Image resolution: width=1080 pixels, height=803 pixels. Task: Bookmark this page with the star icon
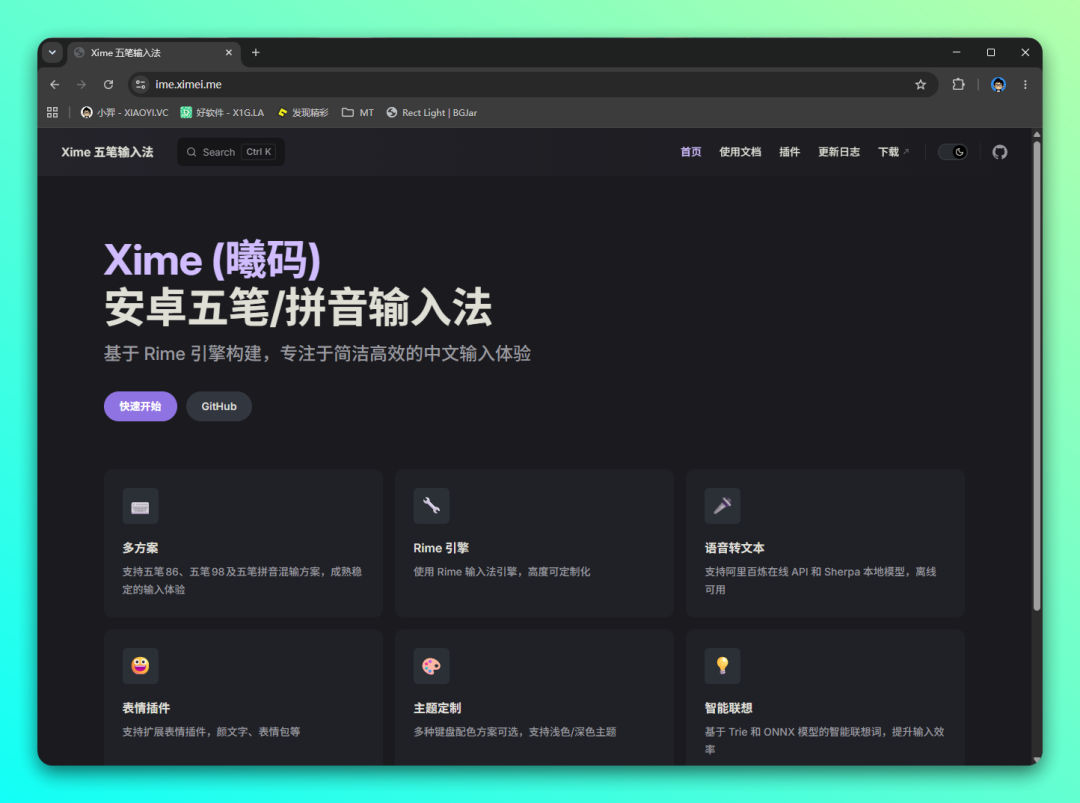pos(920,85)
